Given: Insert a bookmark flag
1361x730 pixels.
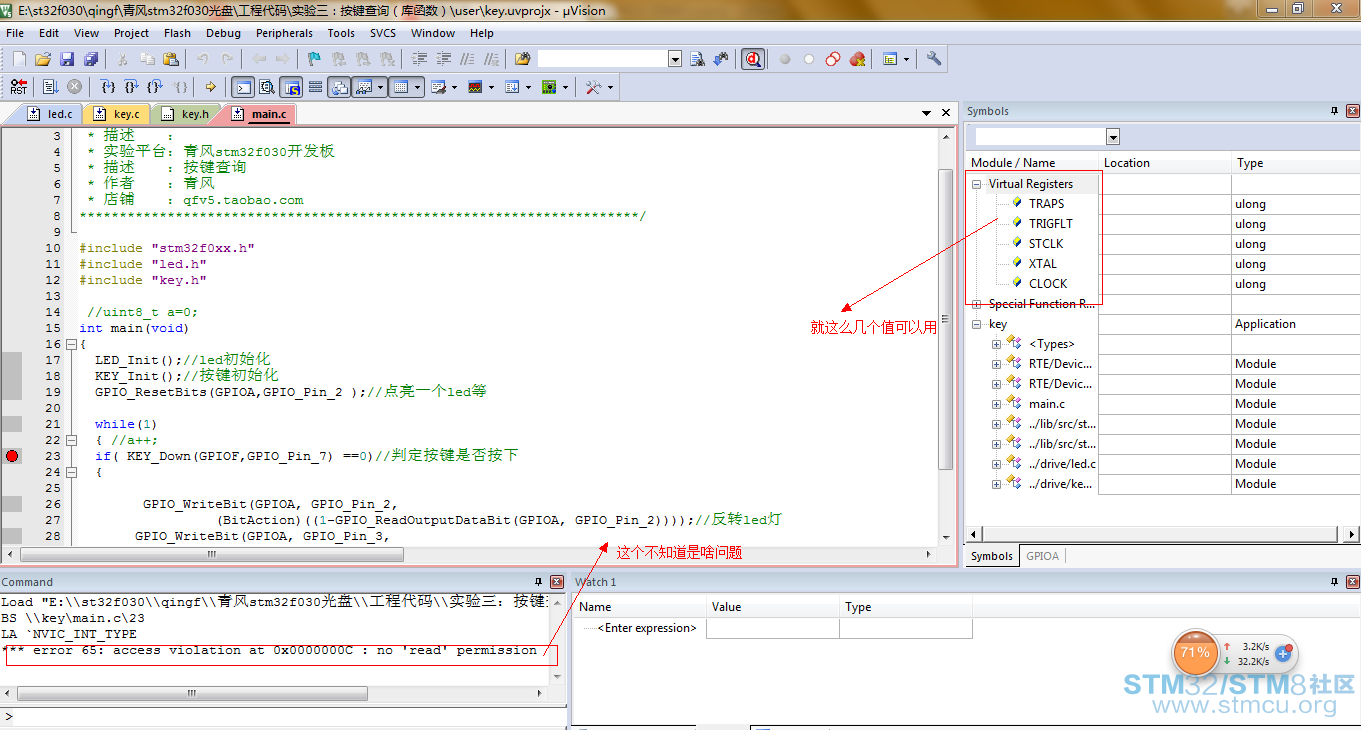Looking at the screenshot, I should (314, 59).
